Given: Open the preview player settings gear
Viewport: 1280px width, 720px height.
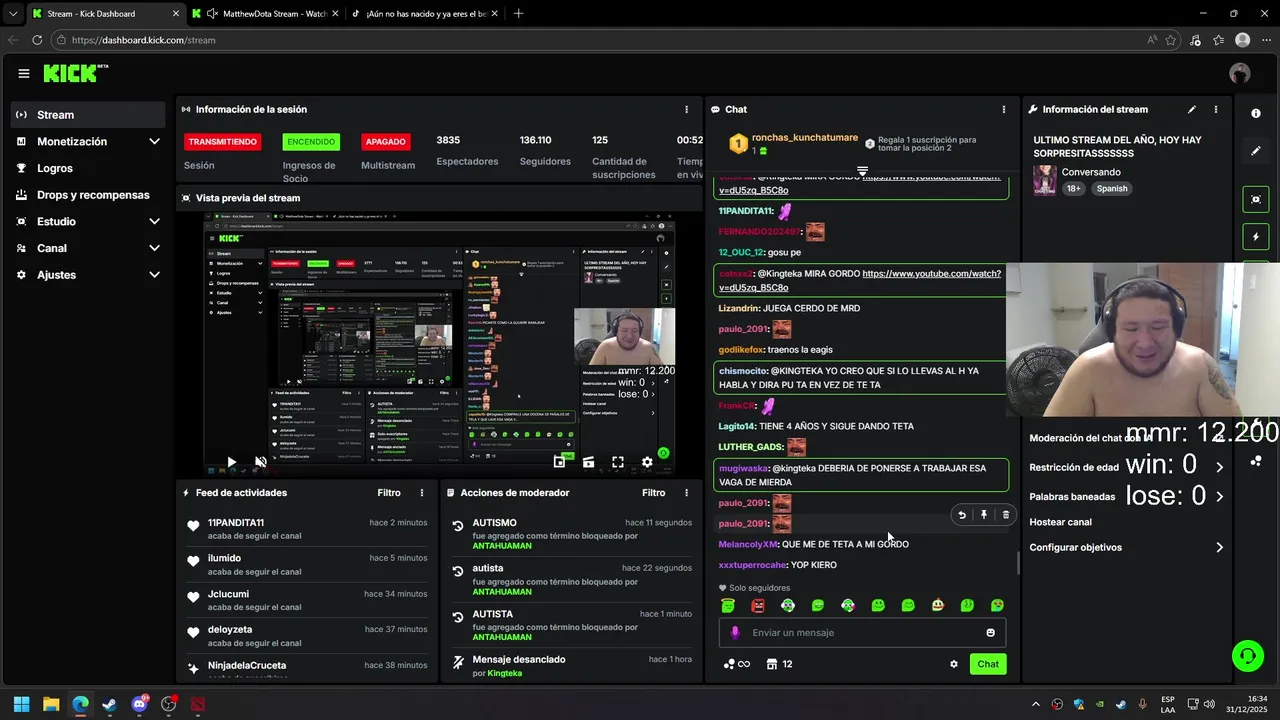Looking at the screenshot, I should click(x=647, y=462).
